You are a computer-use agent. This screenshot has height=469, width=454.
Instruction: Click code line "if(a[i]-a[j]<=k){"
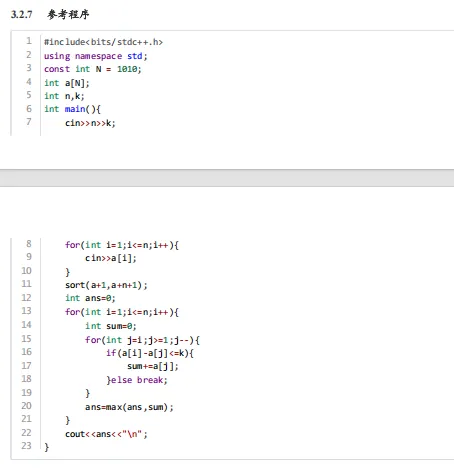tap(150, 353)
